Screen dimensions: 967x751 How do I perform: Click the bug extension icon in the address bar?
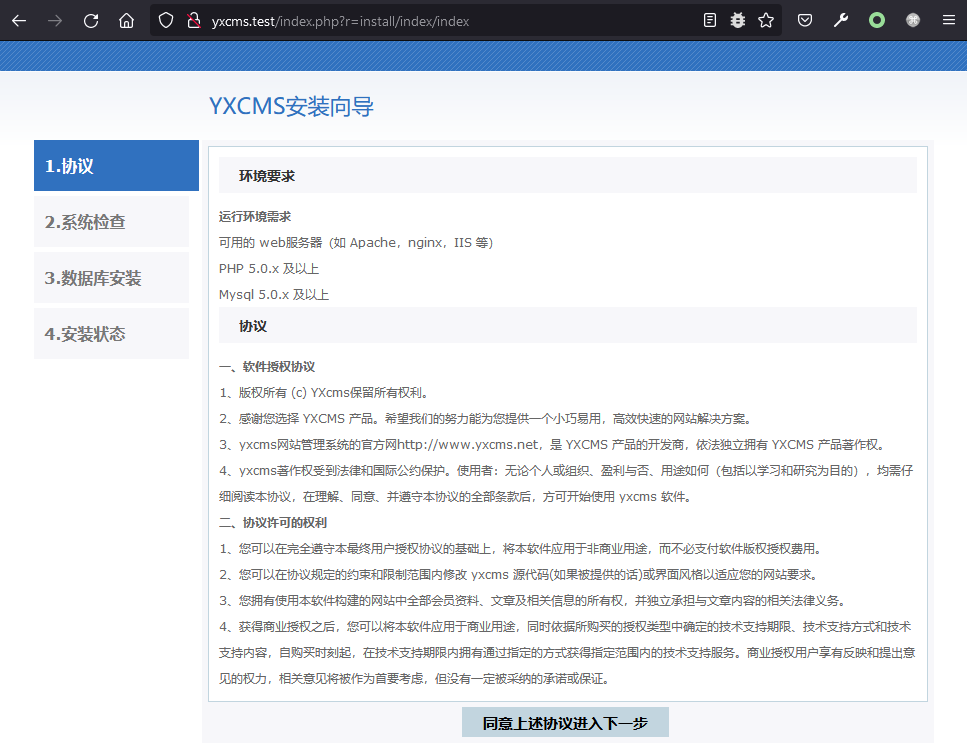(x=738, y=20)
